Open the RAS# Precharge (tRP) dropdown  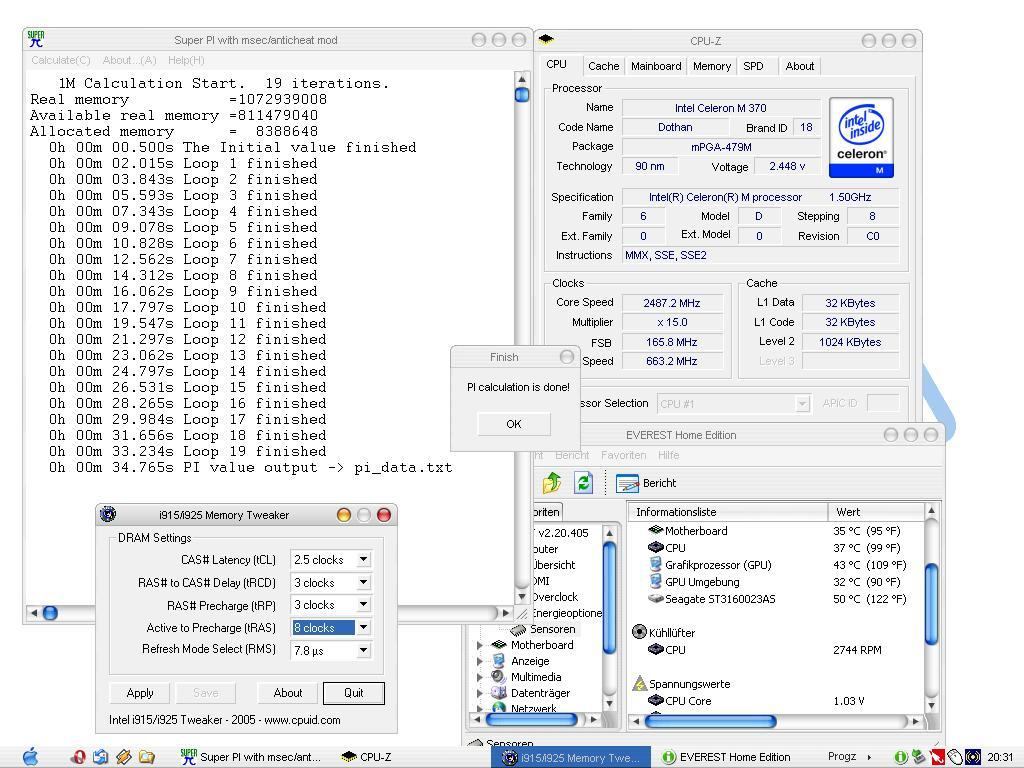[364, 605]
